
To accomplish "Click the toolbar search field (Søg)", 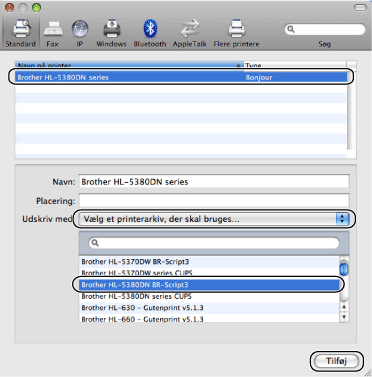I will click(x=325, y=29).
